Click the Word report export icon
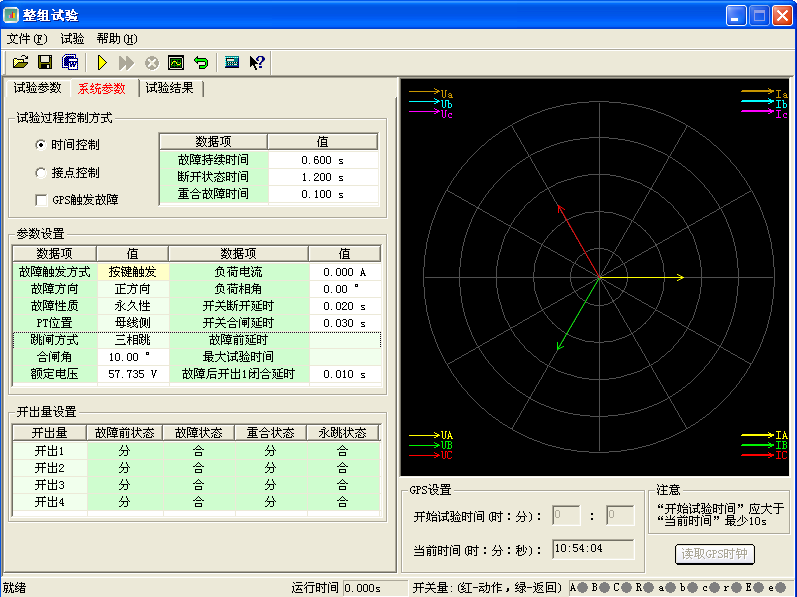Viewport: 797px width, 597px height. point(70,62)
